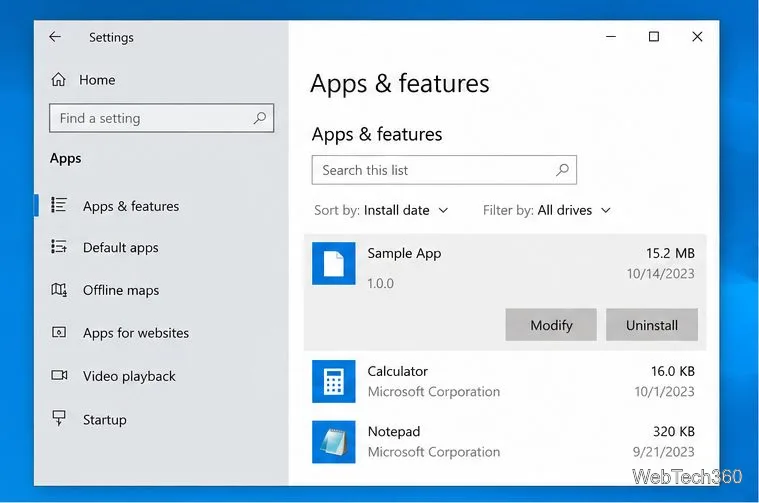
Task: Click the Video playback camera icon
Action: pos(59,375)
